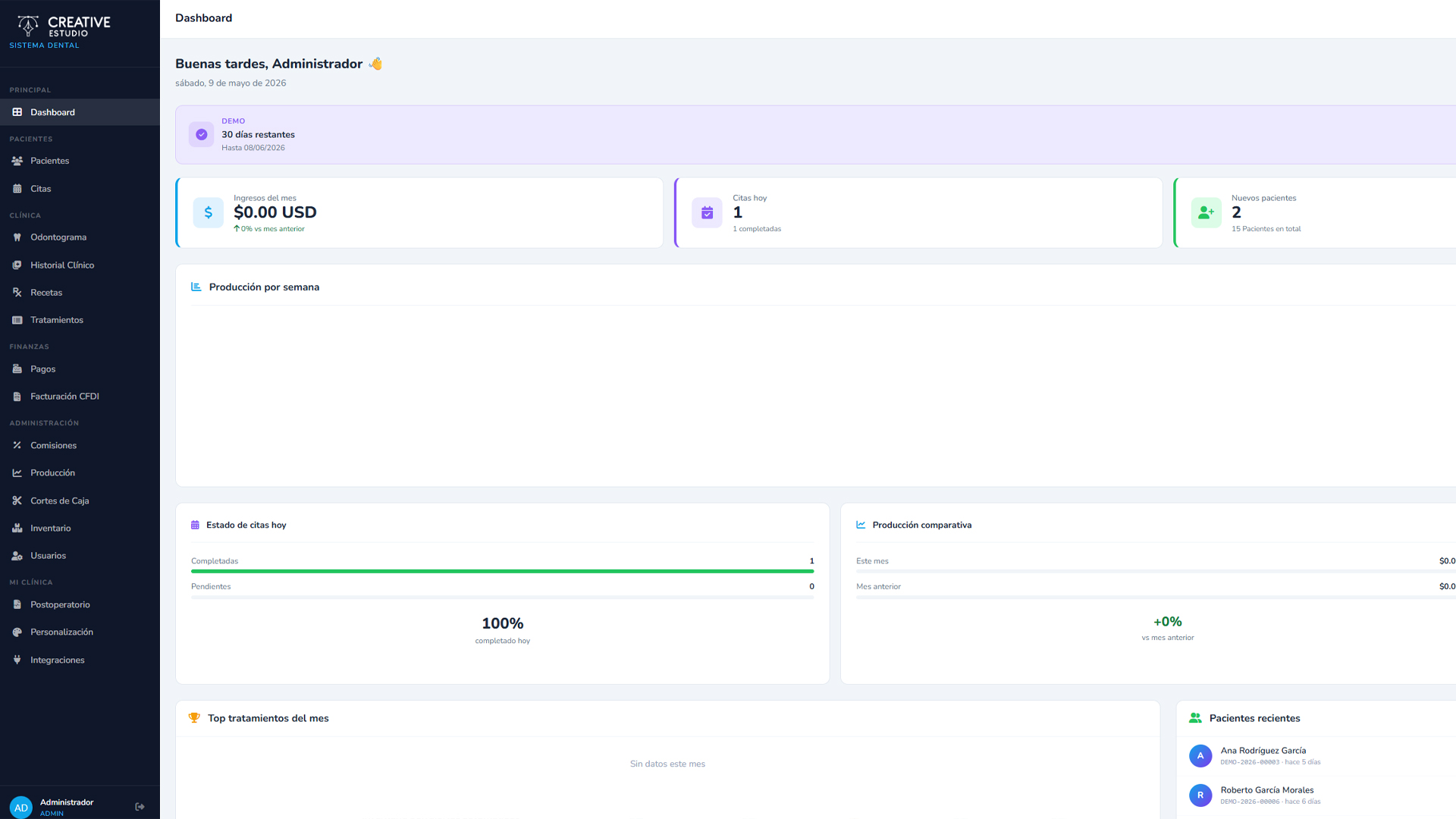
Task: Select Tratamientos menu entry
Action: tap(80, 320)
